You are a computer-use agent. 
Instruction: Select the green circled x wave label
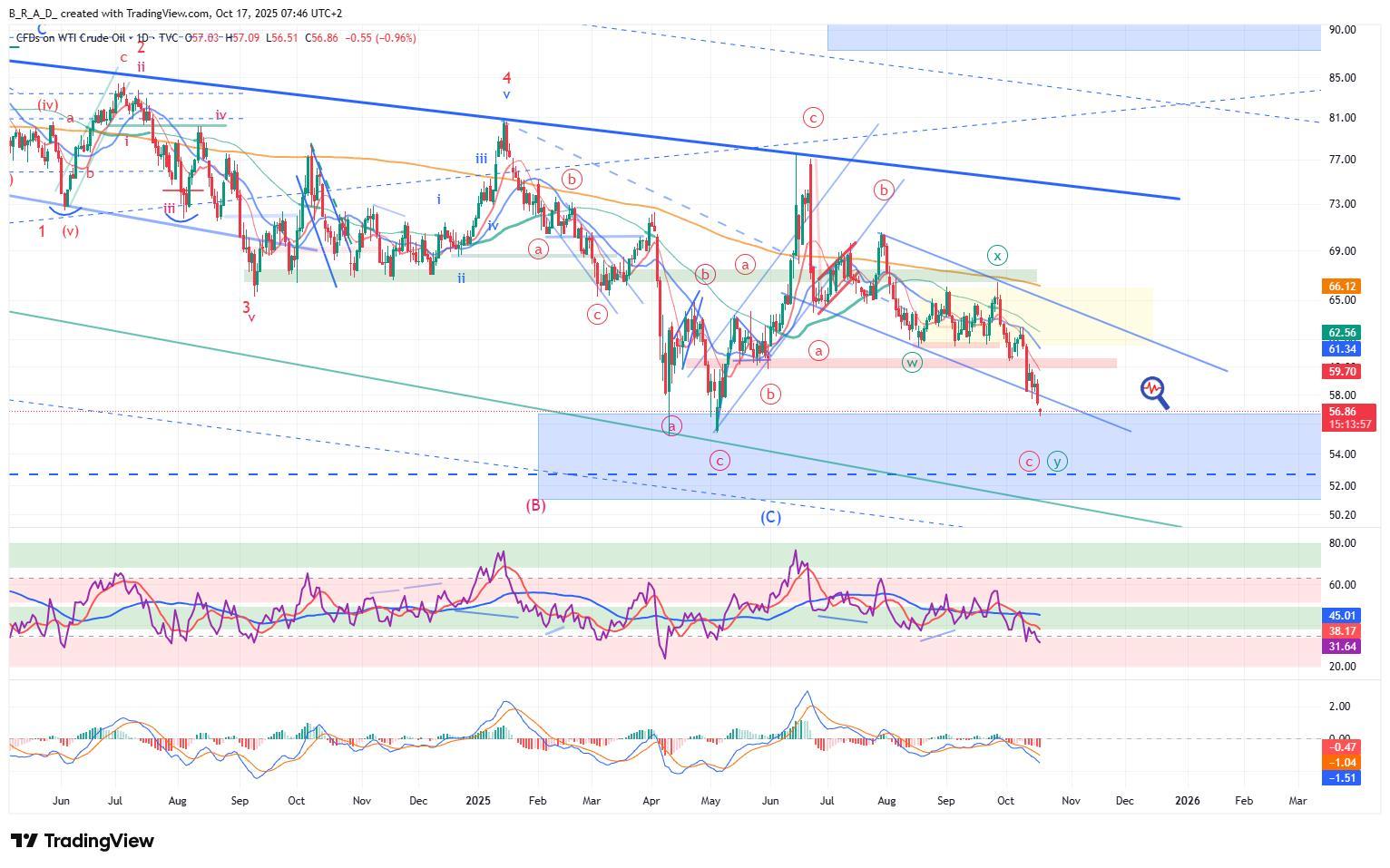(x=997, y=255)
